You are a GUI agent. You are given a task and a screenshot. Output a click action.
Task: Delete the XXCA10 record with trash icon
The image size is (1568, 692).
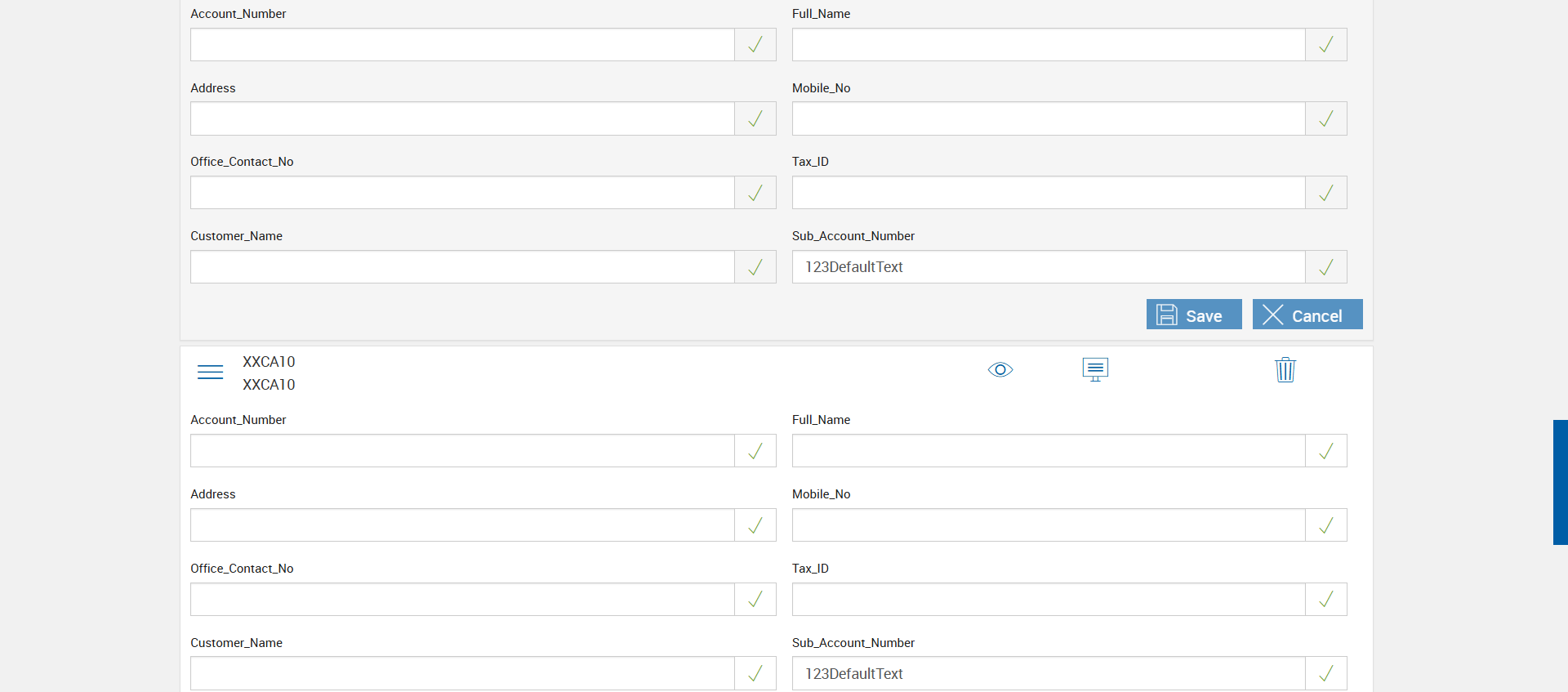[1285, 370]
